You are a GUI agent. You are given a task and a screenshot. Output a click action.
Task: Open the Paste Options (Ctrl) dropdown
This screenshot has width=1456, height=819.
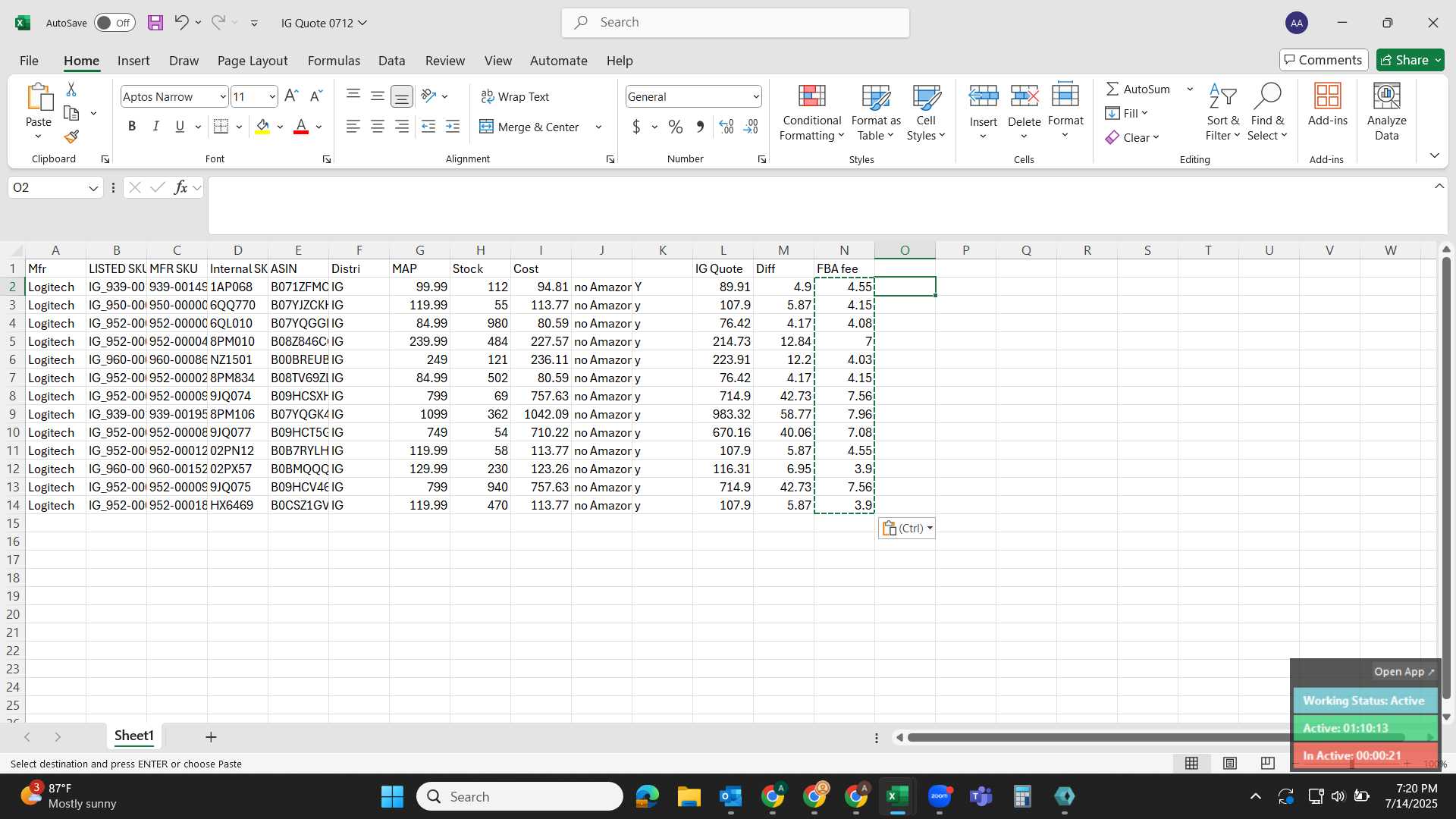pos(907,529)
